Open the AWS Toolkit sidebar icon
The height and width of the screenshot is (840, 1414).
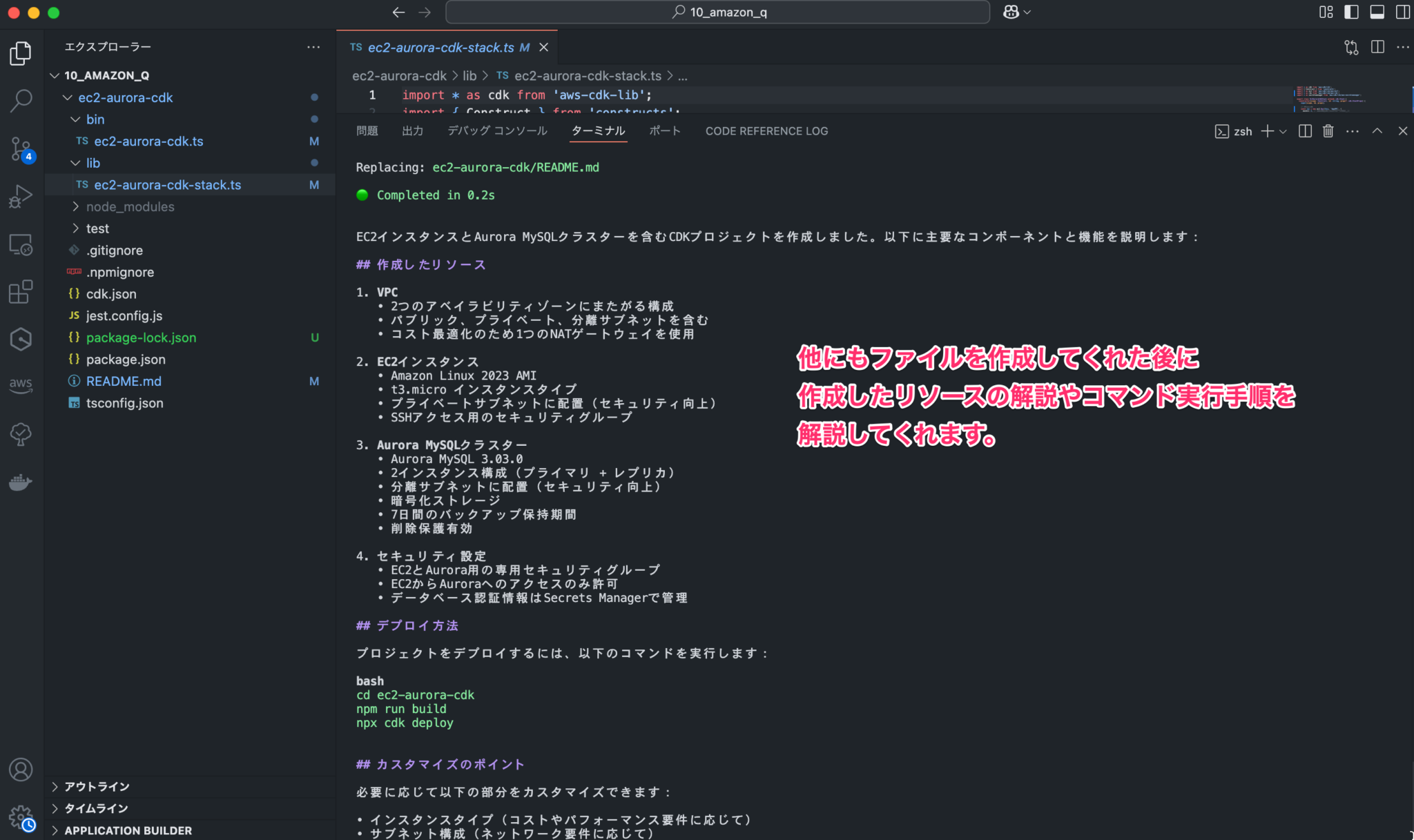(x=21, y=385)
